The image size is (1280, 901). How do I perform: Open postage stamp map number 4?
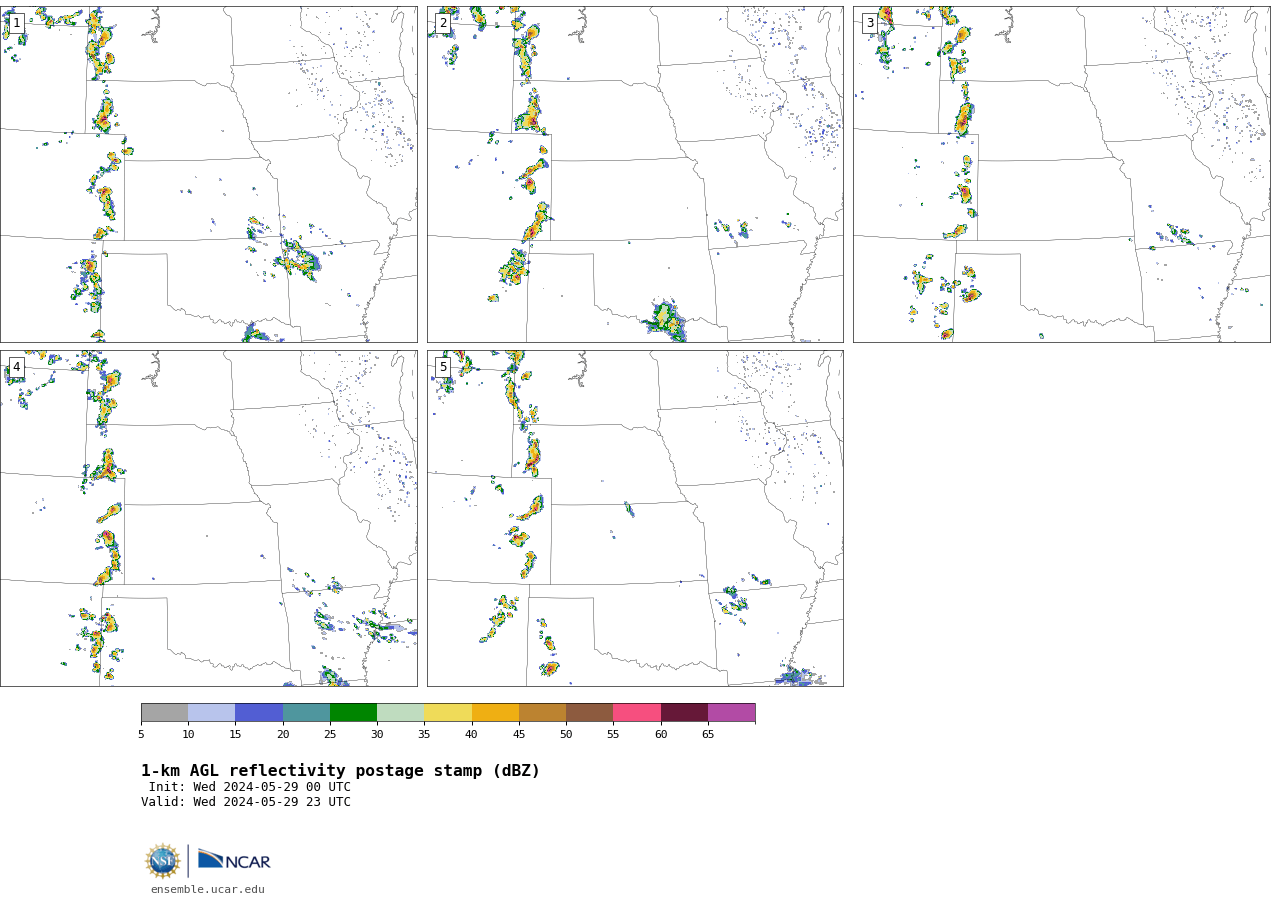coord(208,518)
